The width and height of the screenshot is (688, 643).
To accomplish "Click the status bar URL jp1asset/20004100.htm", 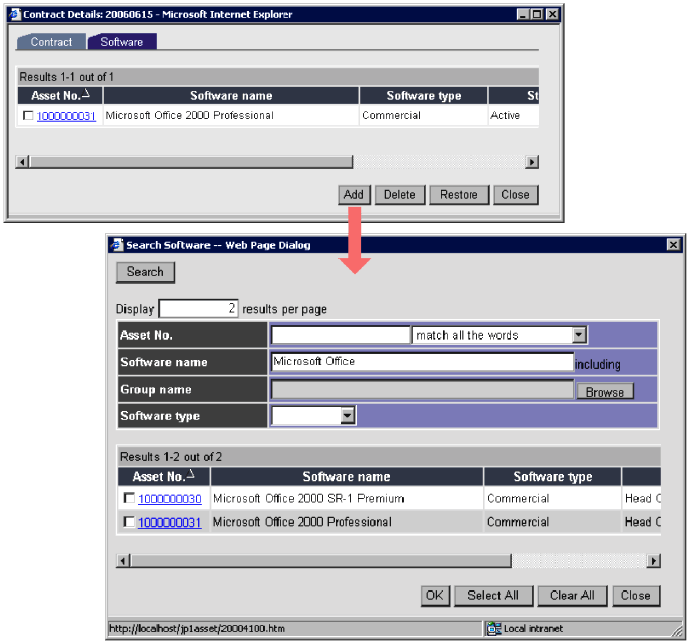I will tap(197, 629).
